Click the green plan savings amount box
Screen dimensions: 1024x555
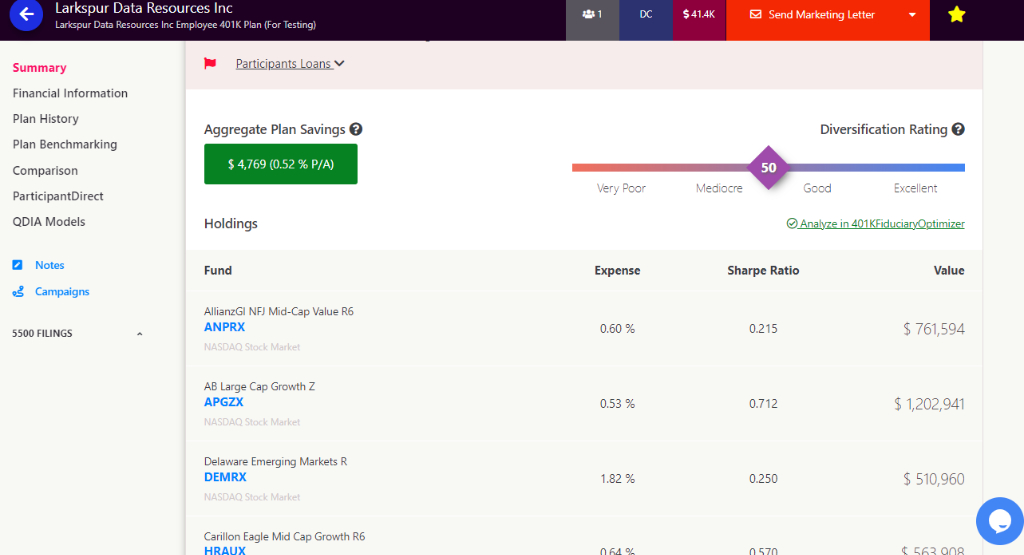(x=280, y=164)
